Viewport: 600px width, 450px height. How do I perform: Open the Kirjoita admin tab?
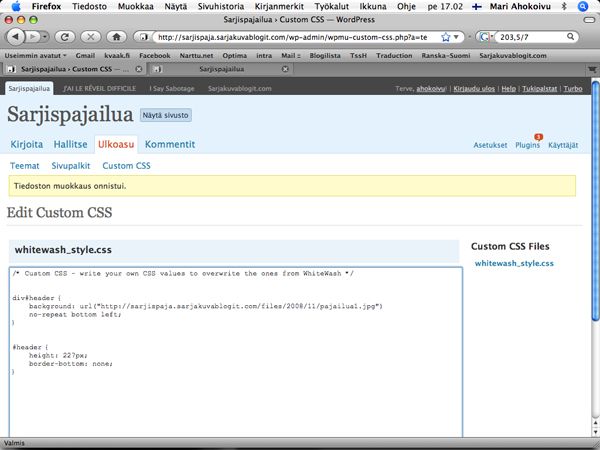(x=26, y=144)
